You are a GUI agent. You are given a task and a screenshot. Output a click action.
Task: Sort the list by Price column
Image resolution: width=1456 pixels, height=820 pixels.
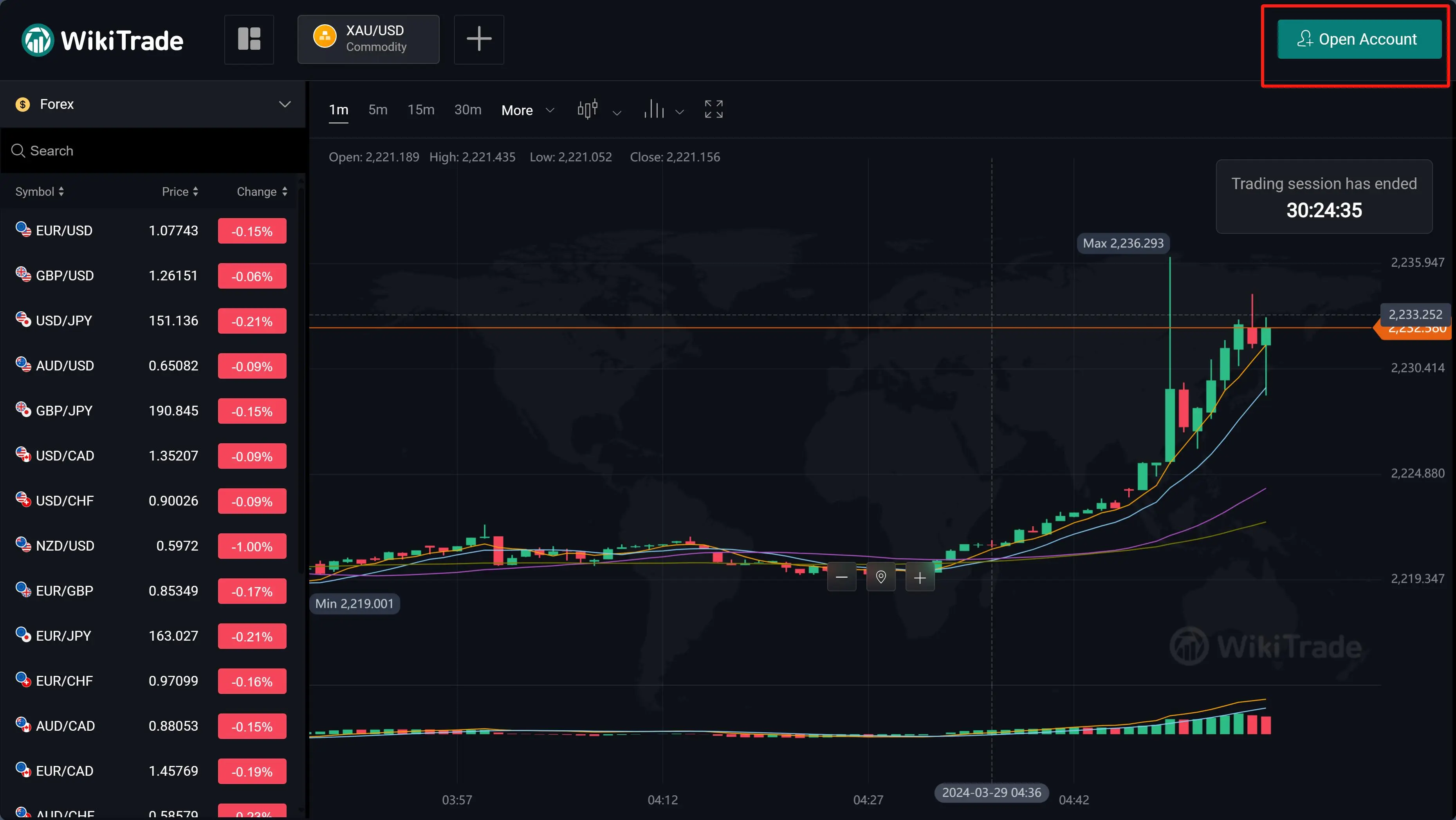180,192
